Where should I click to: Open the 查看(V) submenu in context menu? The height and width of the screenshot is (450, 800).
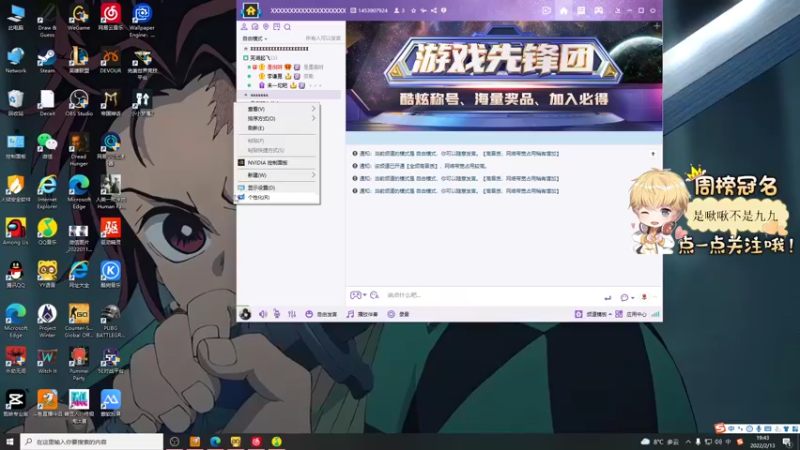[278, 109]
